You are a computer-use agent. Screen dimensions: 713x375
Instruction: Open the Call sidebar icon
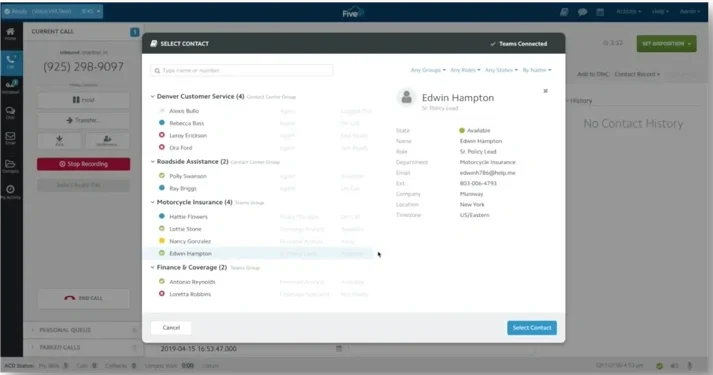10,62
